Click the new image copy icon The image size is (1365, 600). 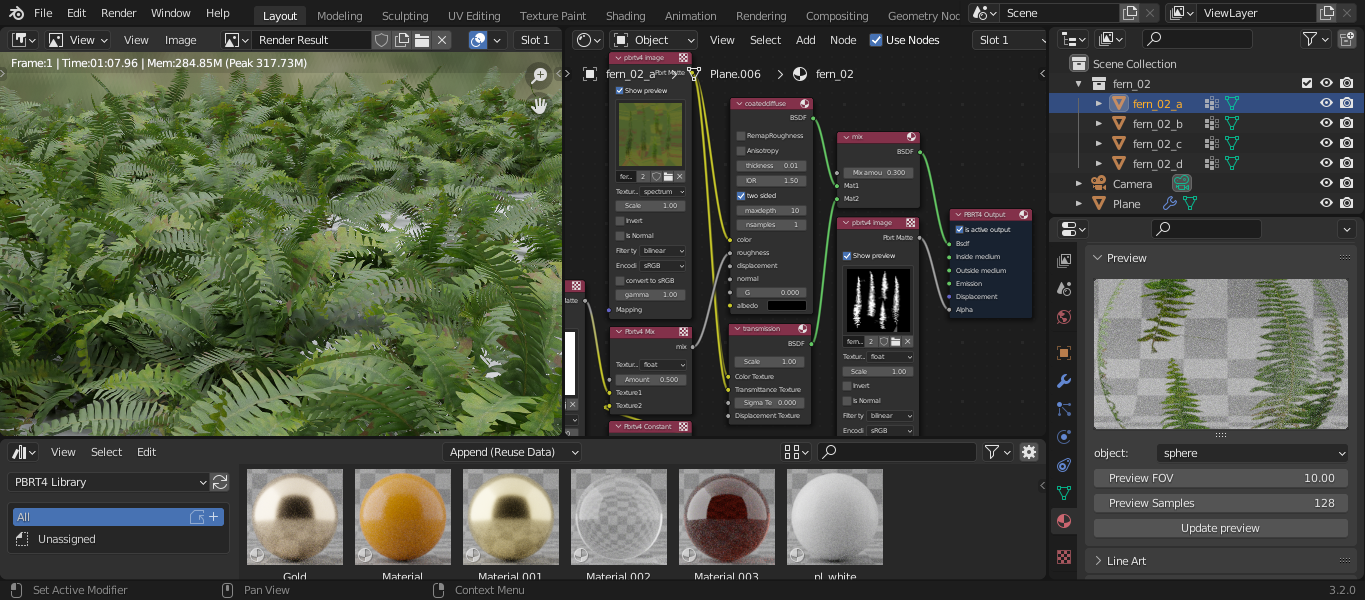pos(402,40)
